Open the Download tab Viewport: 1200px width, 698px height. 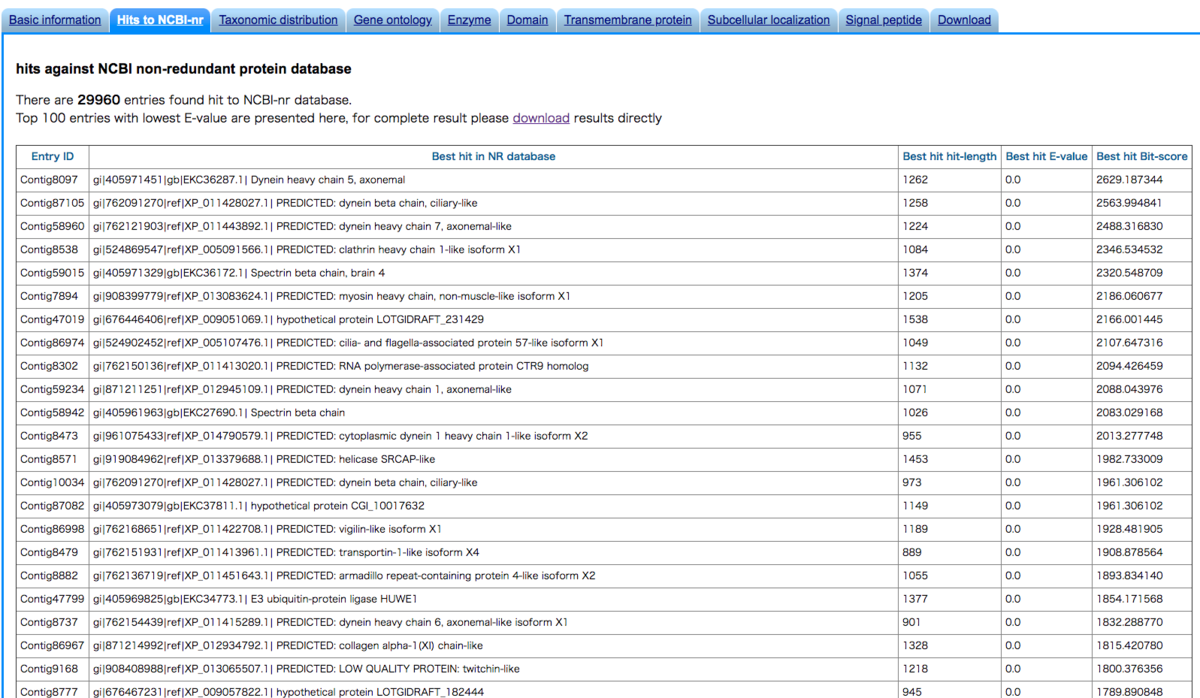(964, 20)
